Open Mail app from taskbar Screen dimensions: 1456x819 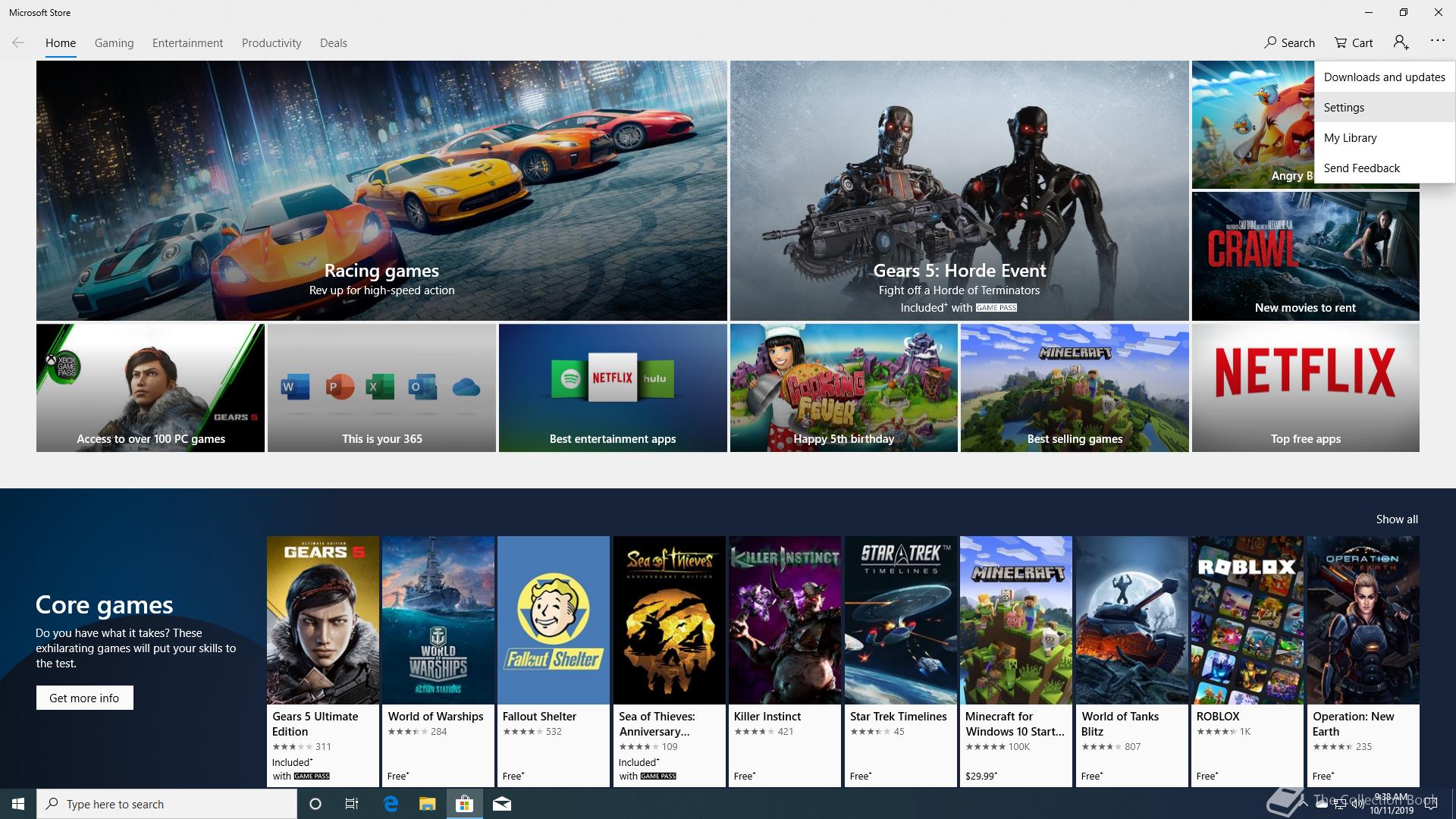click(501, 804)
